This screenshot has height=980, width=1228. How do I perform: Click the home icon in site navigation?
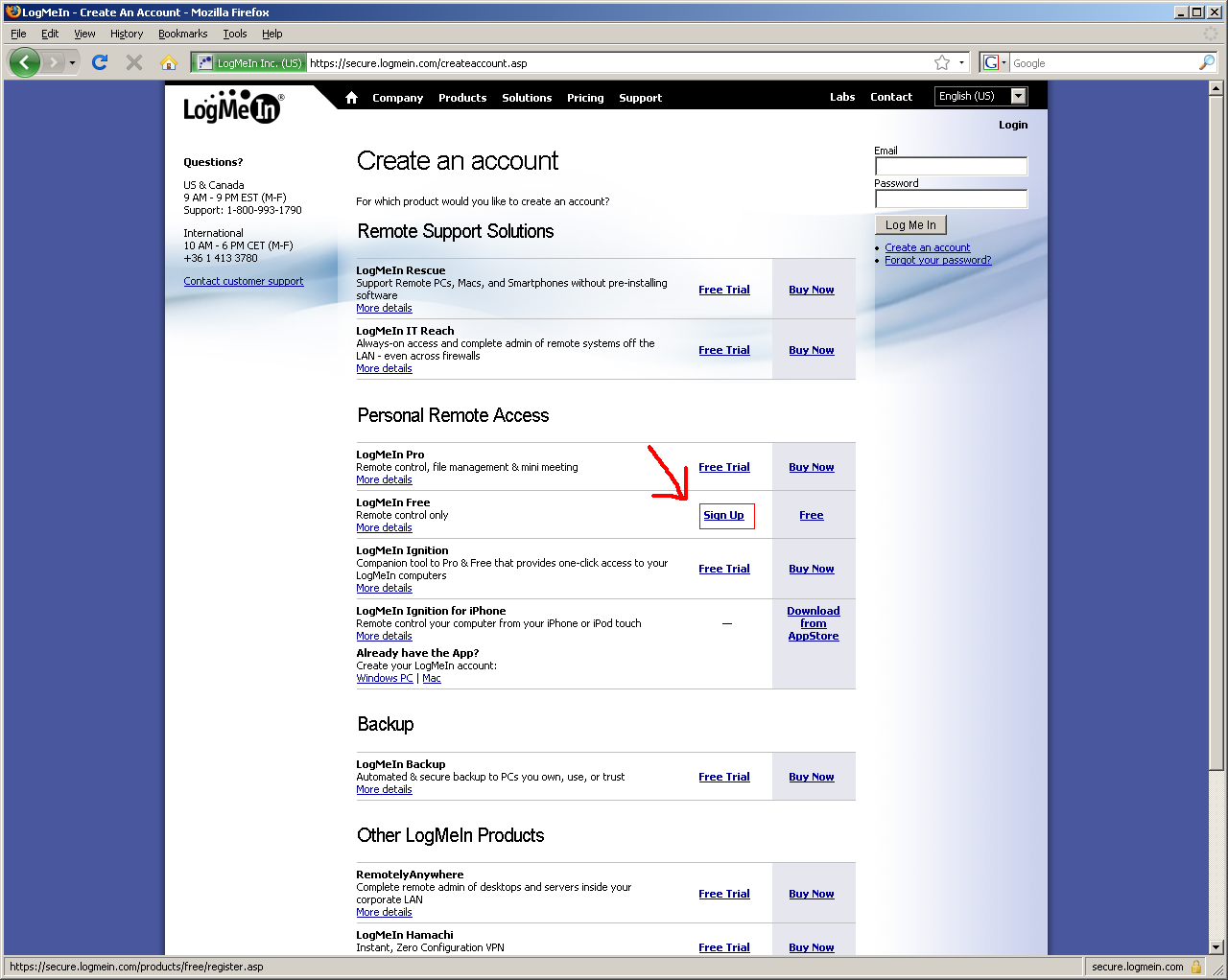pos(351,97)
